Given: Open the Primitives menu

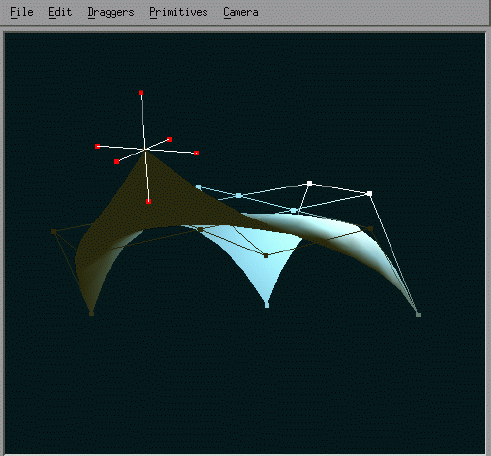Looking at the screenshot, I should pyautogui.click(x=178, y=12).
